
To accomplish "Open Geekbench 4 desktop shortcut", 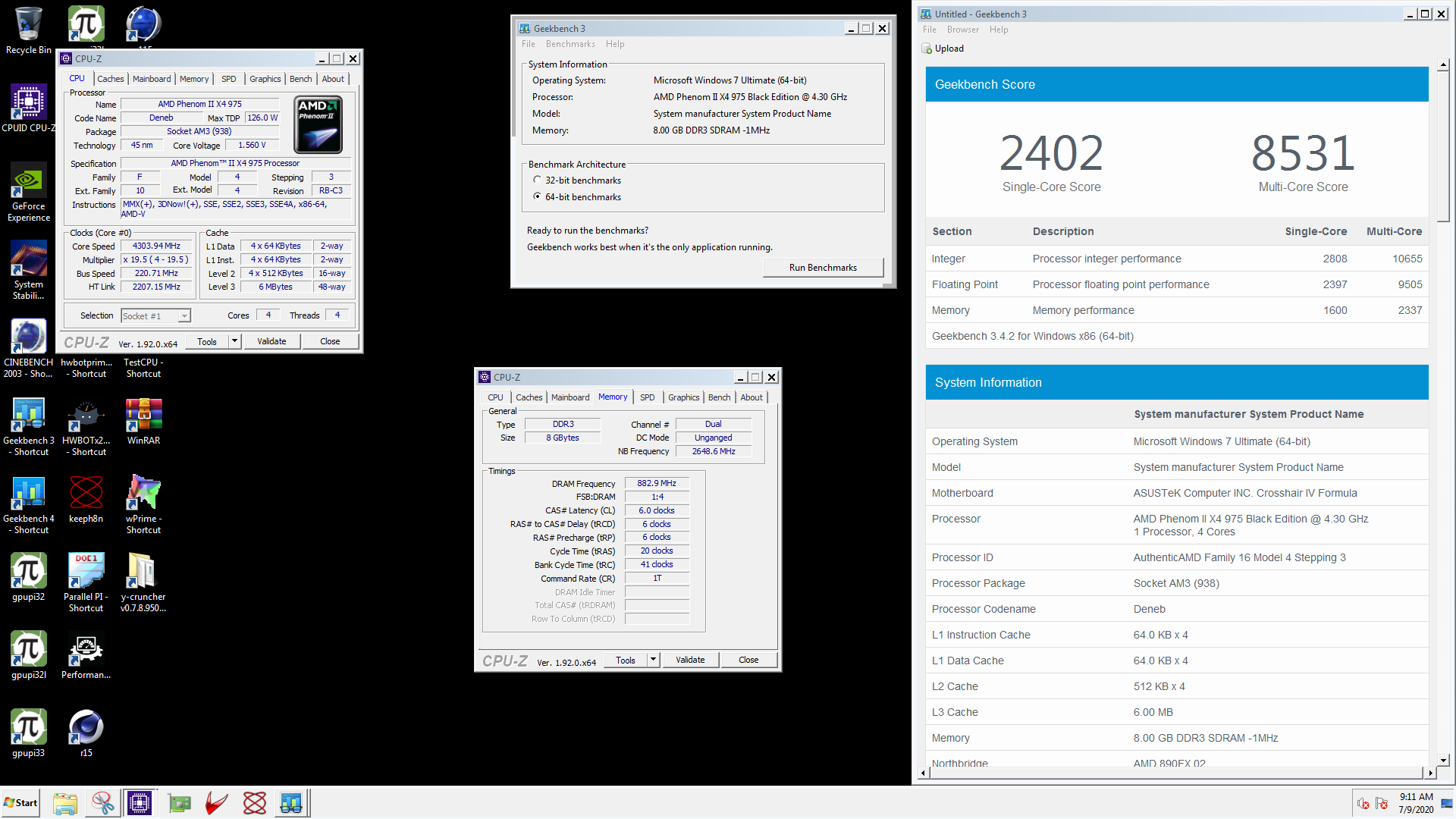I will 29,505.
